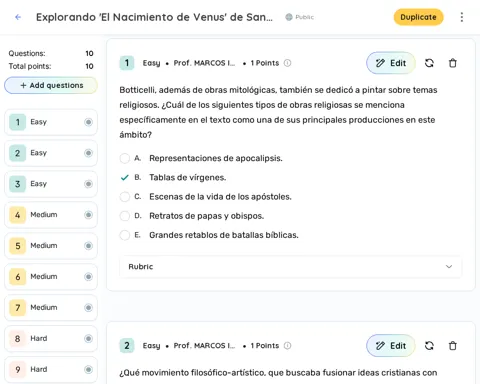Select checked option B Tablas de vírgenes
The height and width of the screenshot is (384, 480).
pyautogui.click(x=125, y=177)
